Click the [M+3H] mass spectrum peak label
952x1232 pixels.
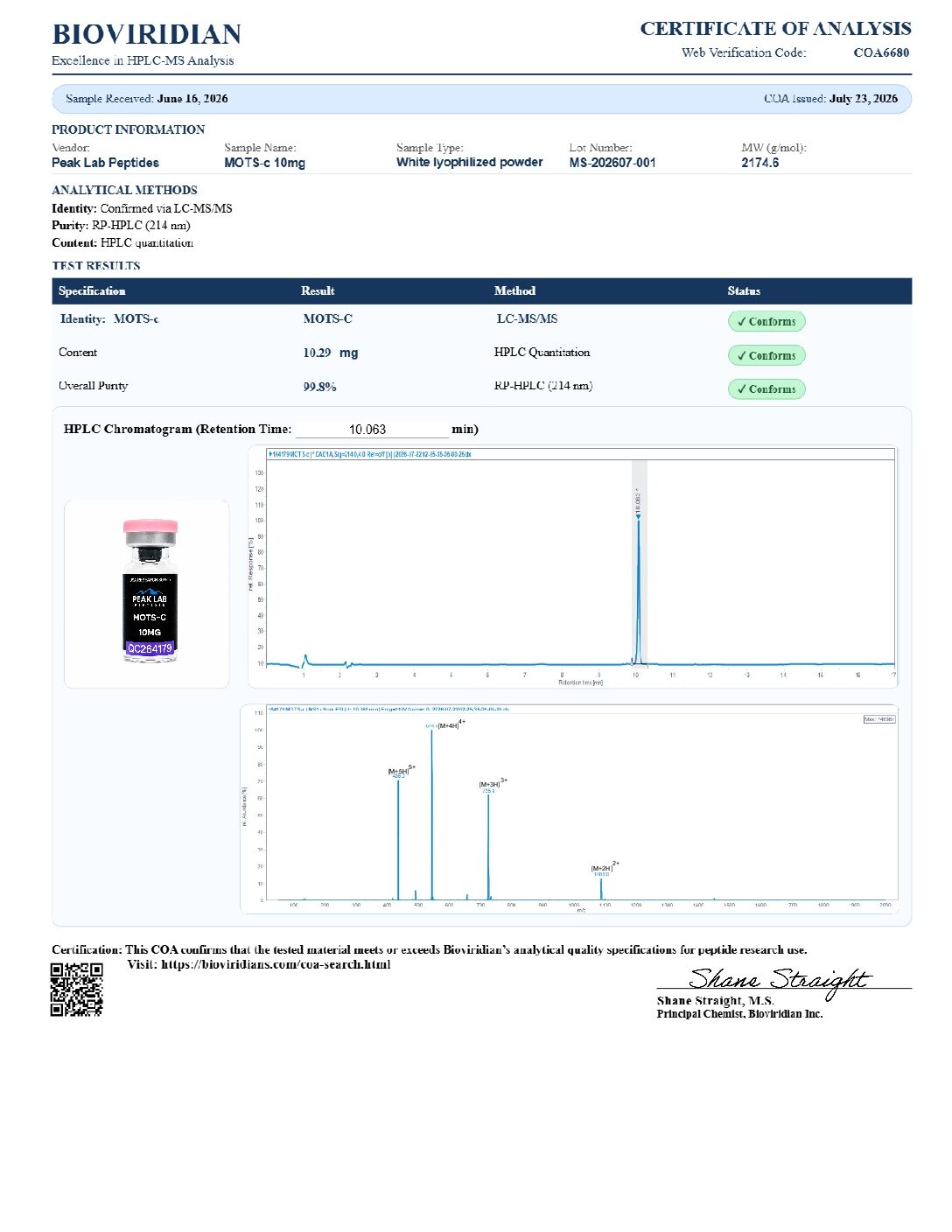(x=493, y=784)
